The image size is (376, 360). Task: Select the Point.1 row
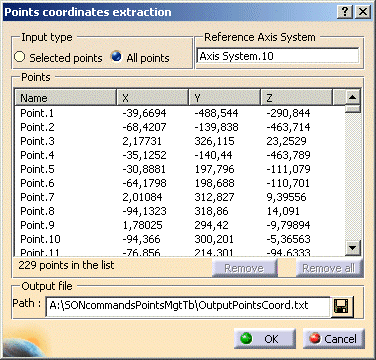[180, 113]
